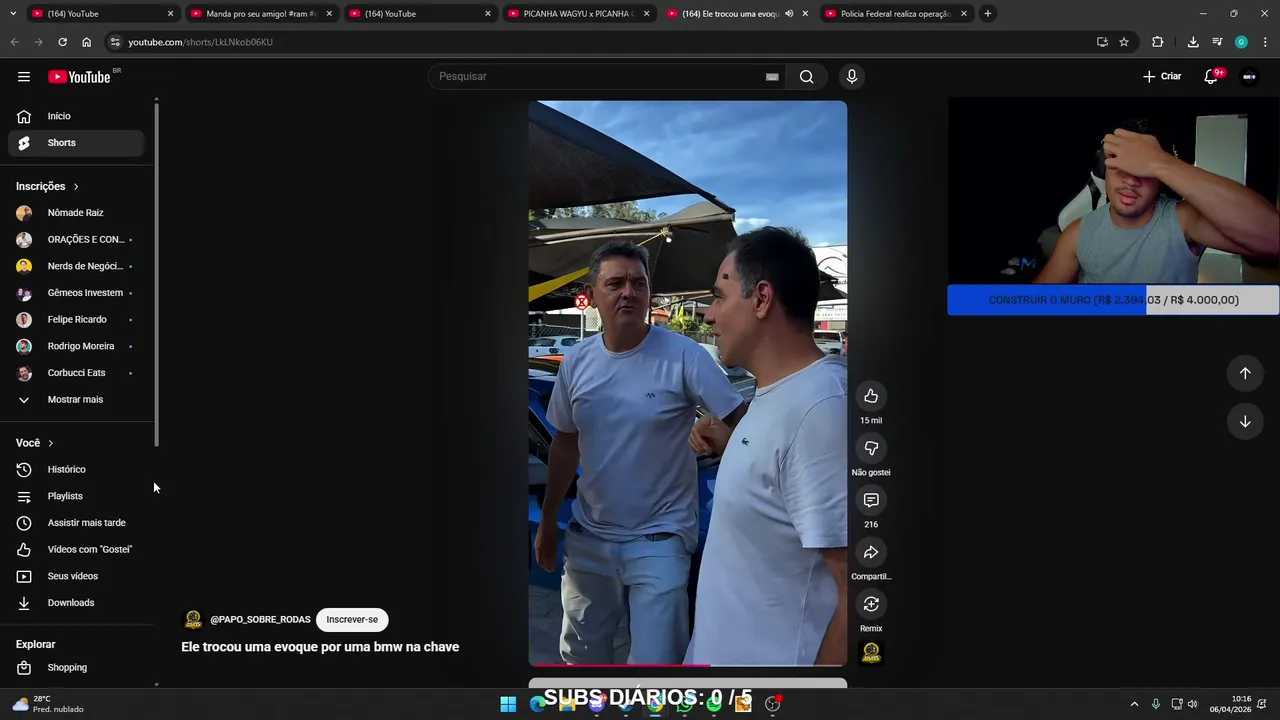
Task: Open the taskbar weather widget
Action: pyautogui.click(x=48, y=704)
